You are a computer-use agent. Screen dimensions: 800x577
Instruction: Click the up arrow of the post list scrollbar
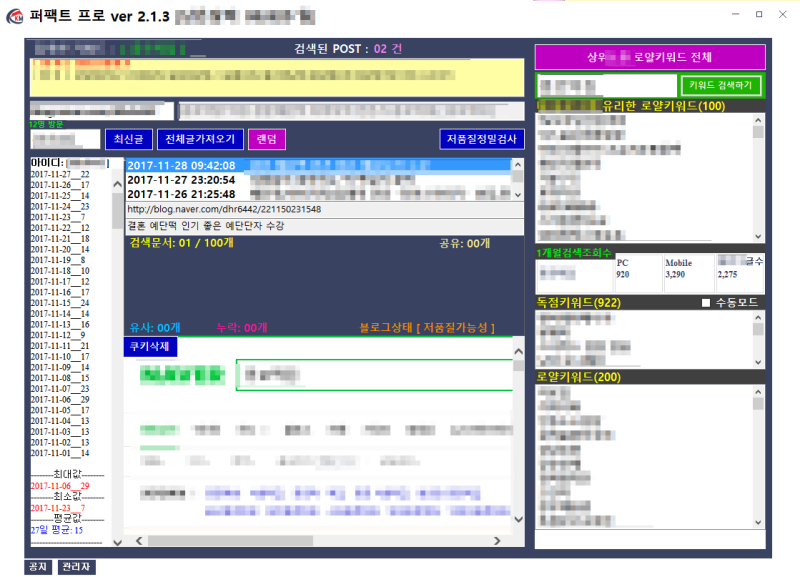coord(517,165)
